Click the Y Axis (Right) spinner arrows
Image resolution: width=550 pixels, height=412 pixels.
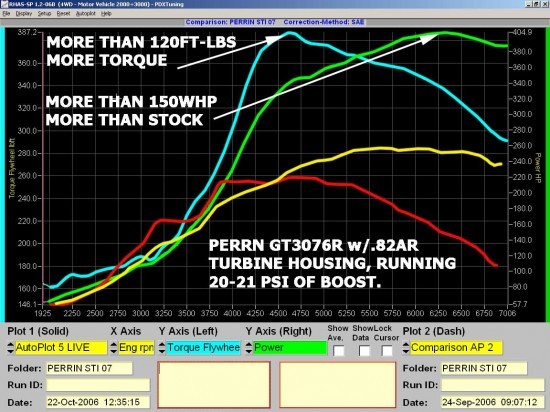click(249, 347)
